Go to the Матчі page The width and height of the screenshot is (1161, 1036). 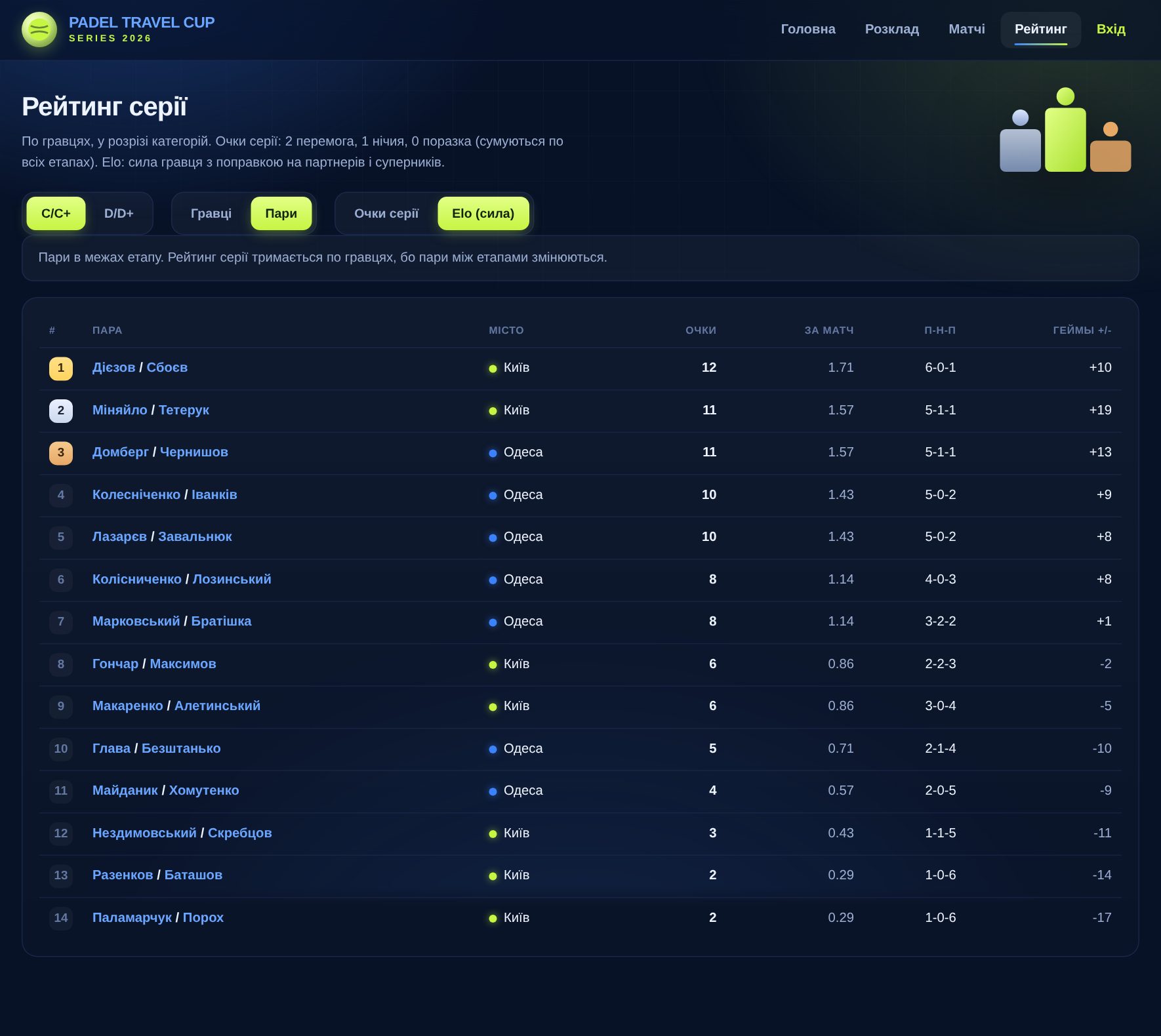(967, 30)
